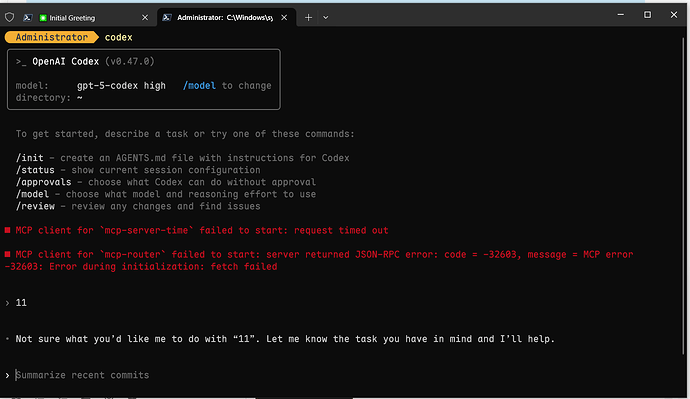
Task: Open a new terminal tab with the plus button
Action: click(308, 18)
